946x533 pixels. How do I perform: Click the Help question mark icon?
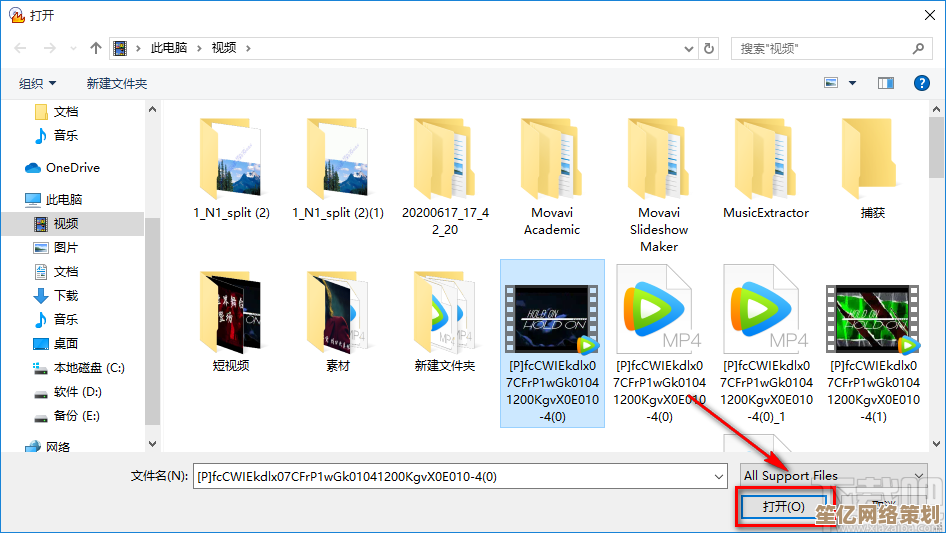tap(921, 83)
